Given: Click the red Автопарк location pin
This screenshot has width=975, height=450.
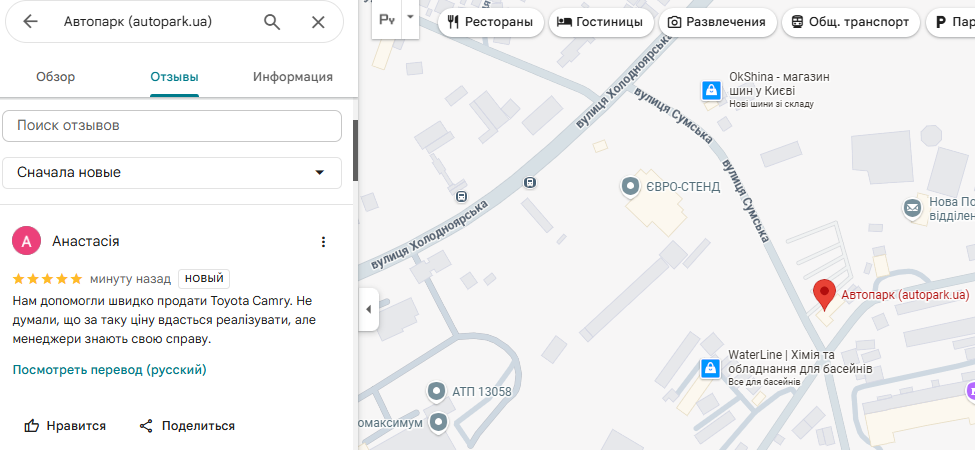Looking at the screenshot, I should [825, 295].
